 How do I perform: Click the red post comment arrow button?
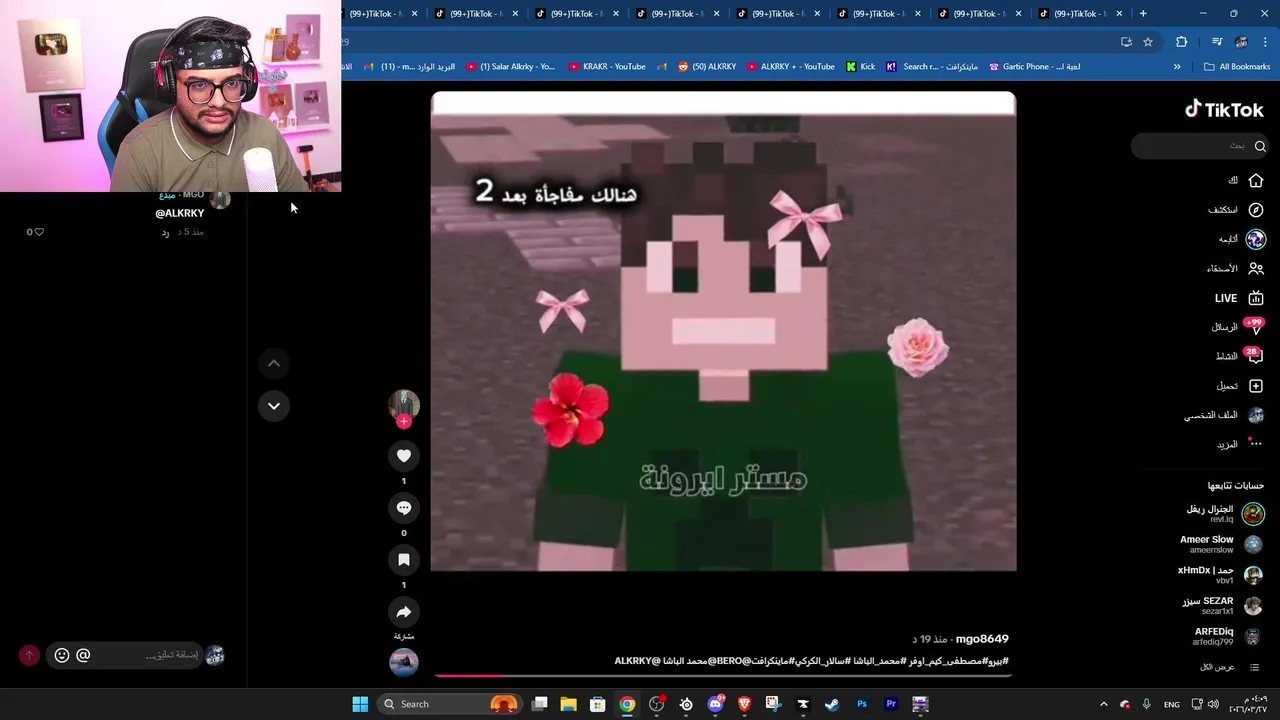tap(29, 655)
